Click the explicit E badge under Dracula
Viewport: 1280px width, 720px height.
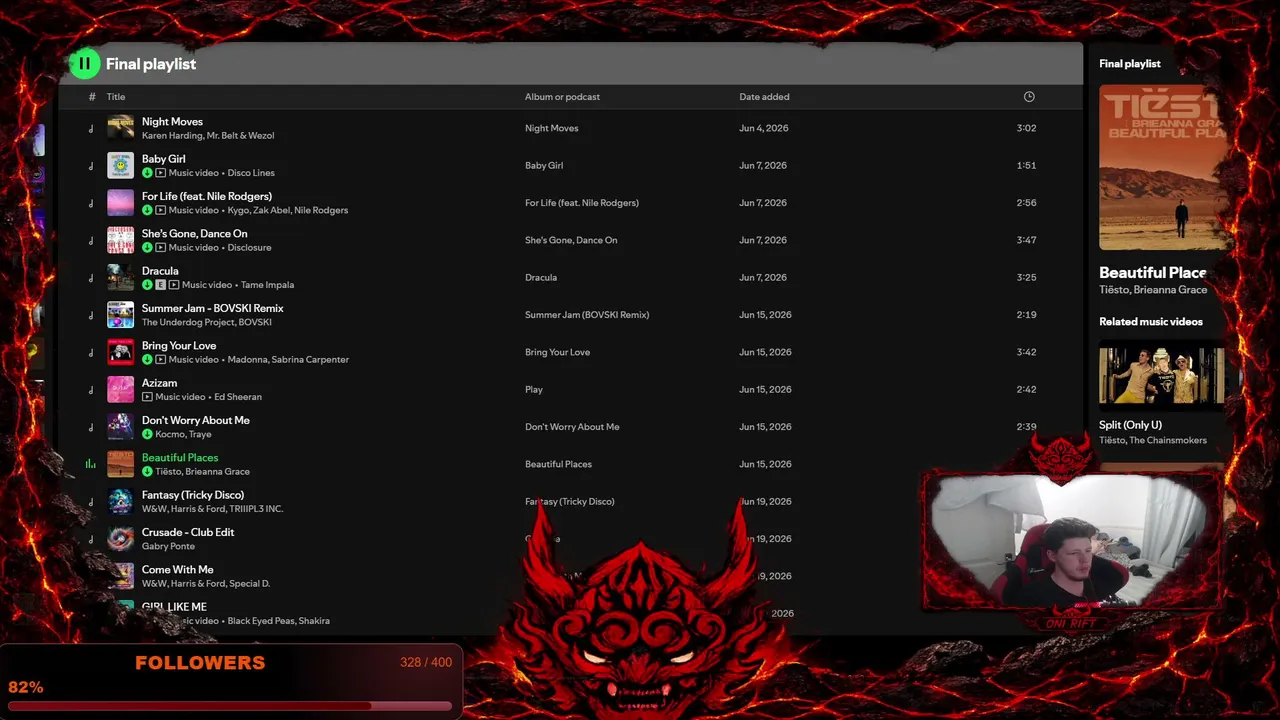[x=160, y=285]
